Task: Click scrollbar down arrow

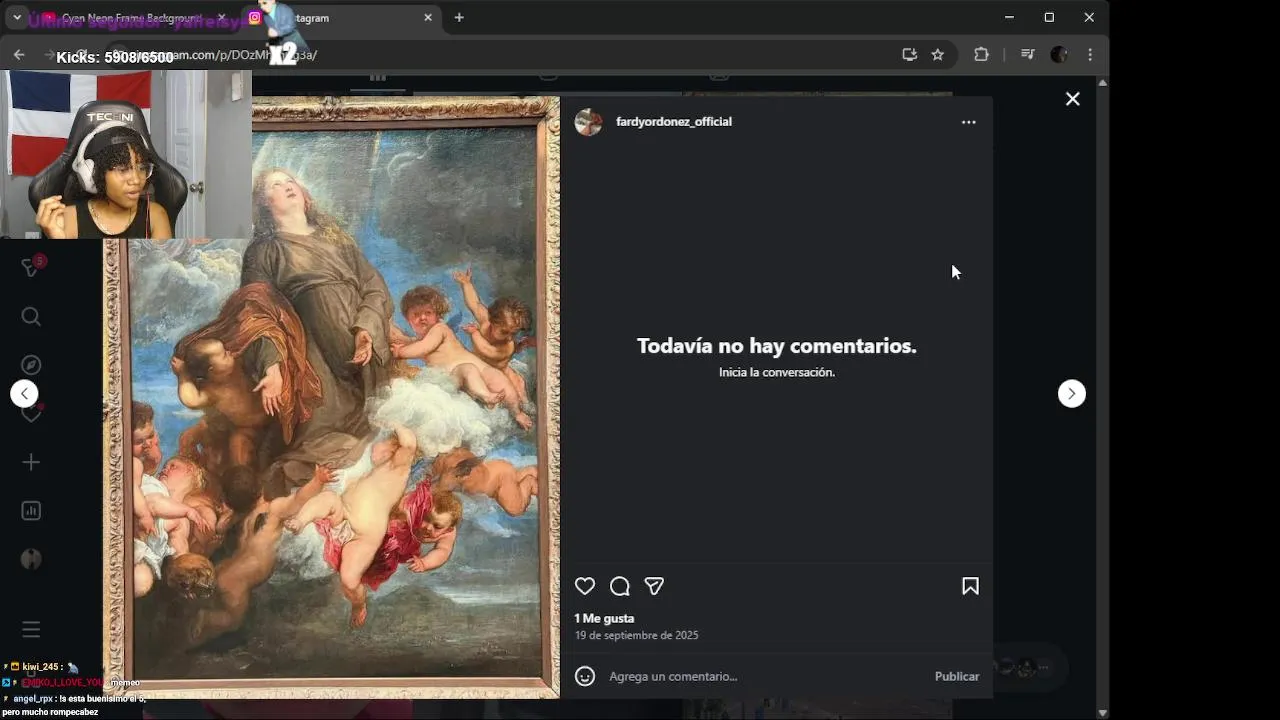Action: 1103,713
